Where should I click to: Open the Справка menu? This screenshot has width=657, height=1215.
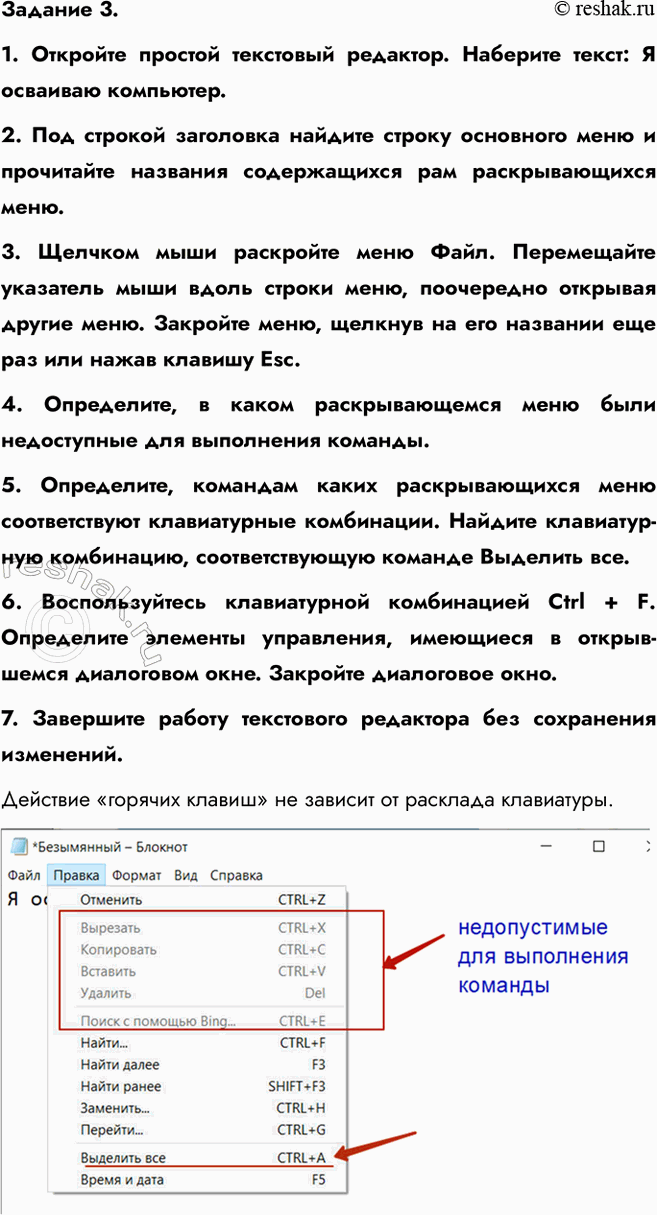pyautogui.click(x=236, y=875)
